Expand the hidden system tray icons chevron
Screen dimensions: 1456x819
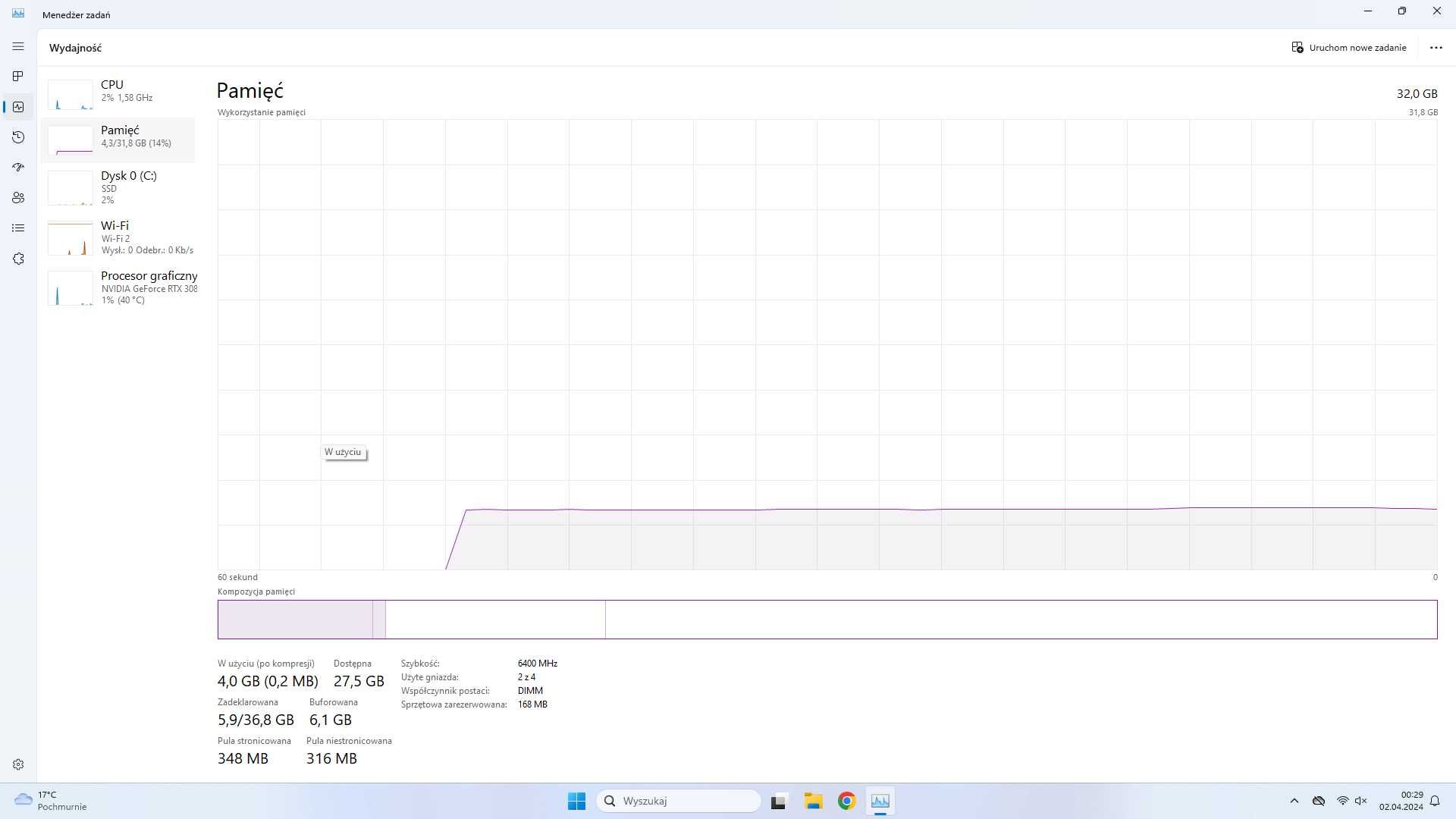(x=1294, y=801)
